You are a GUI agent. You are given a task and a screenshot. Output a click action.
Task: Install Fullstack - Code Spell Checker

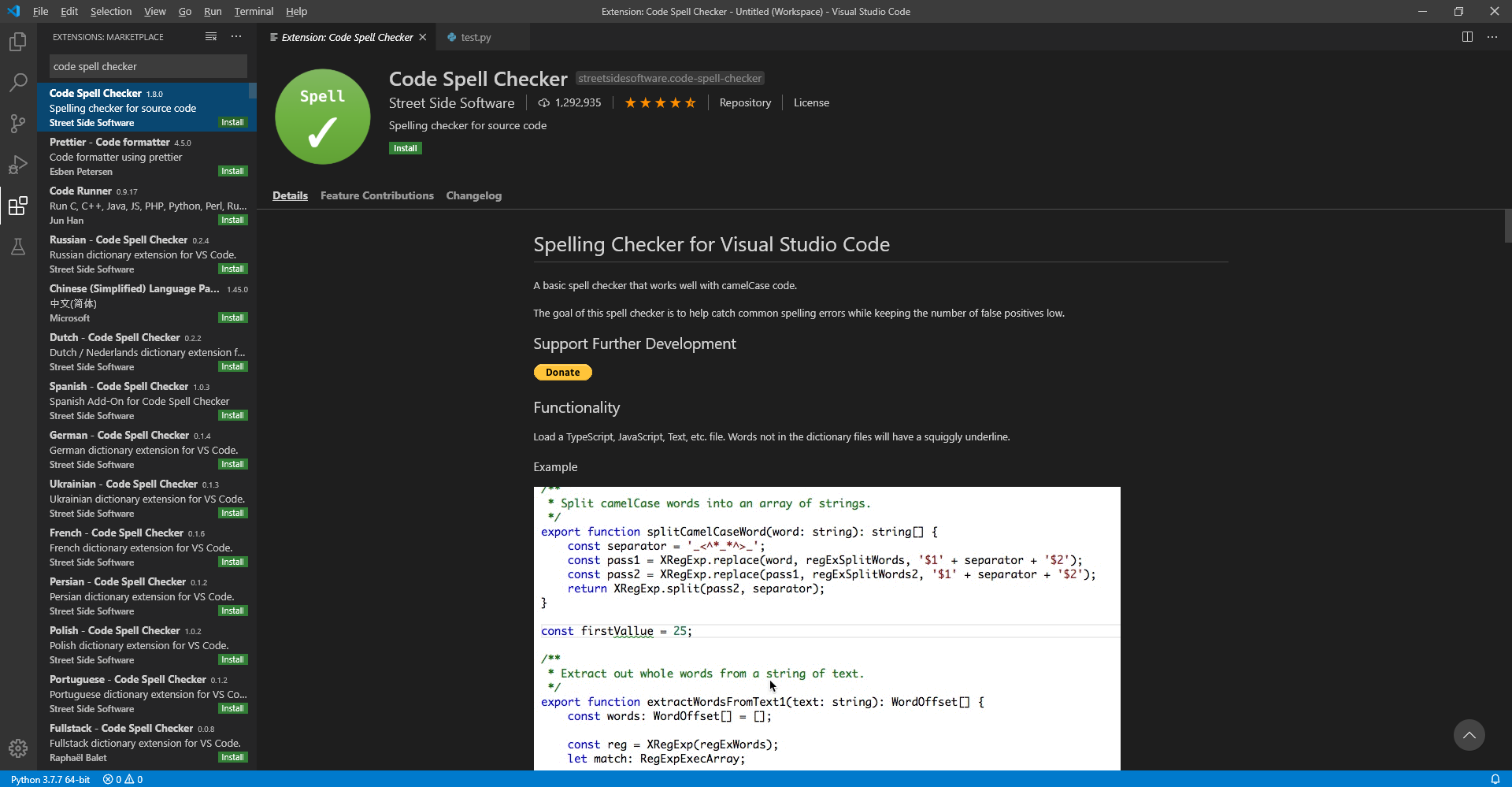click(x=232, y=757)
